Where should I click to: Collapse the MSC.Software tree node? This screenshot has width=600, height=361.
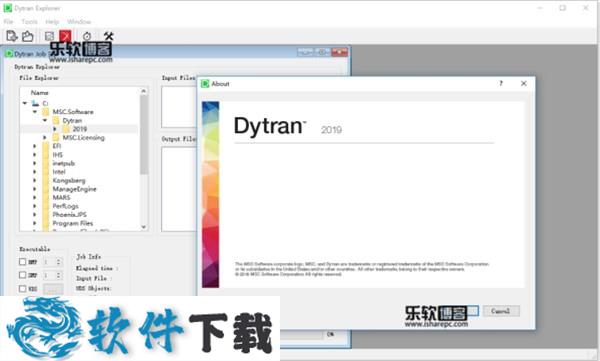pos(35,112)
